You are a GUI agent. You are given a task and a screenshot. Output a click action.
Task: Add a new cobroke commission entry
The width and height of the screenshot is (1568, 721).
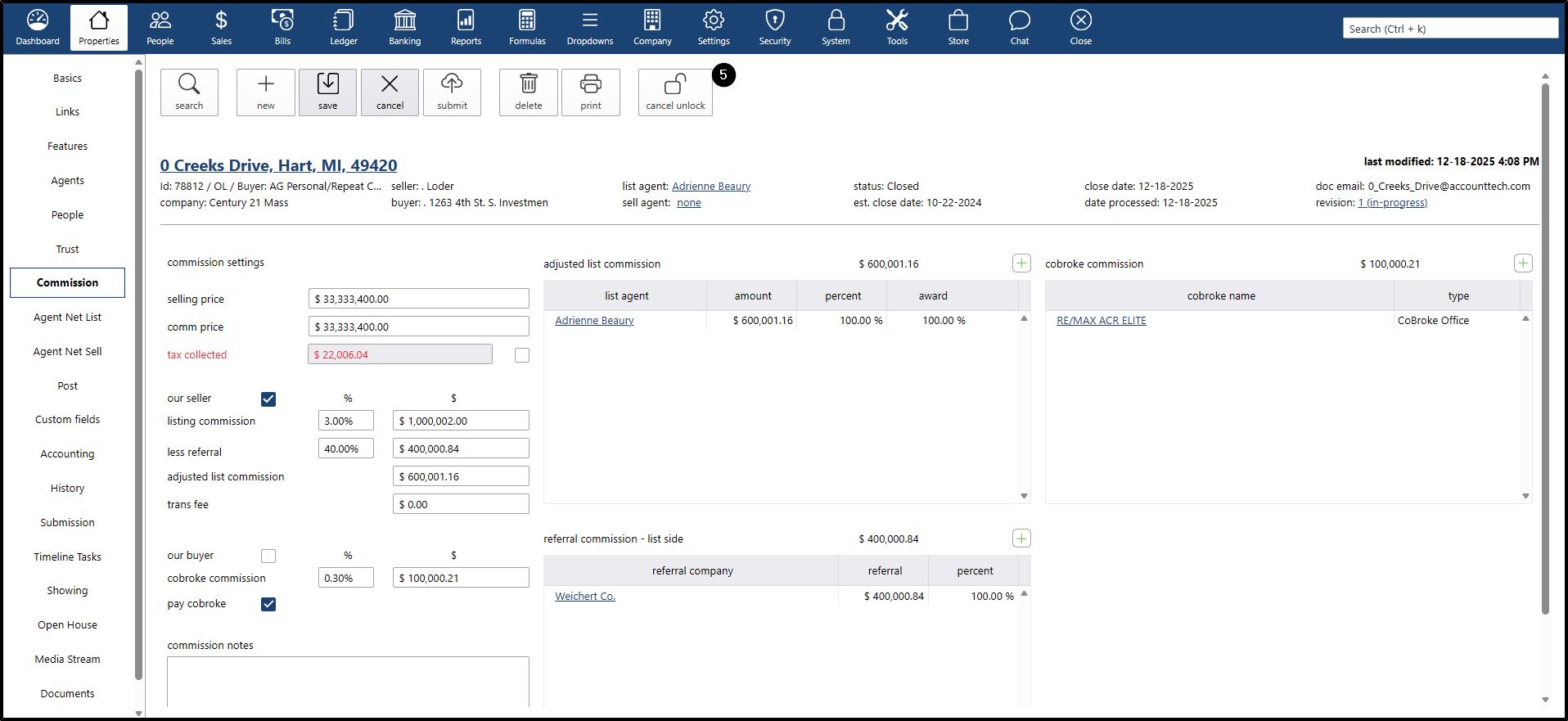tap(1522, 264)
